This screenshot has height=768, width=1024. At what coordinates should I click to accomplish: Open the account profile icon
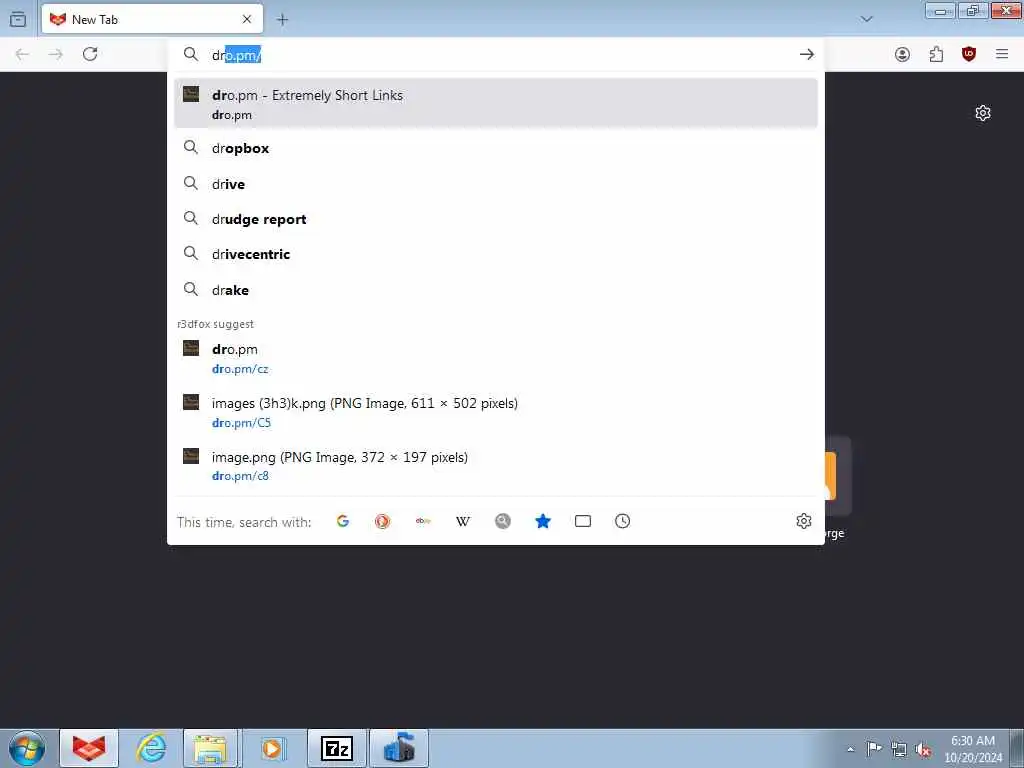tap(902, 54)
